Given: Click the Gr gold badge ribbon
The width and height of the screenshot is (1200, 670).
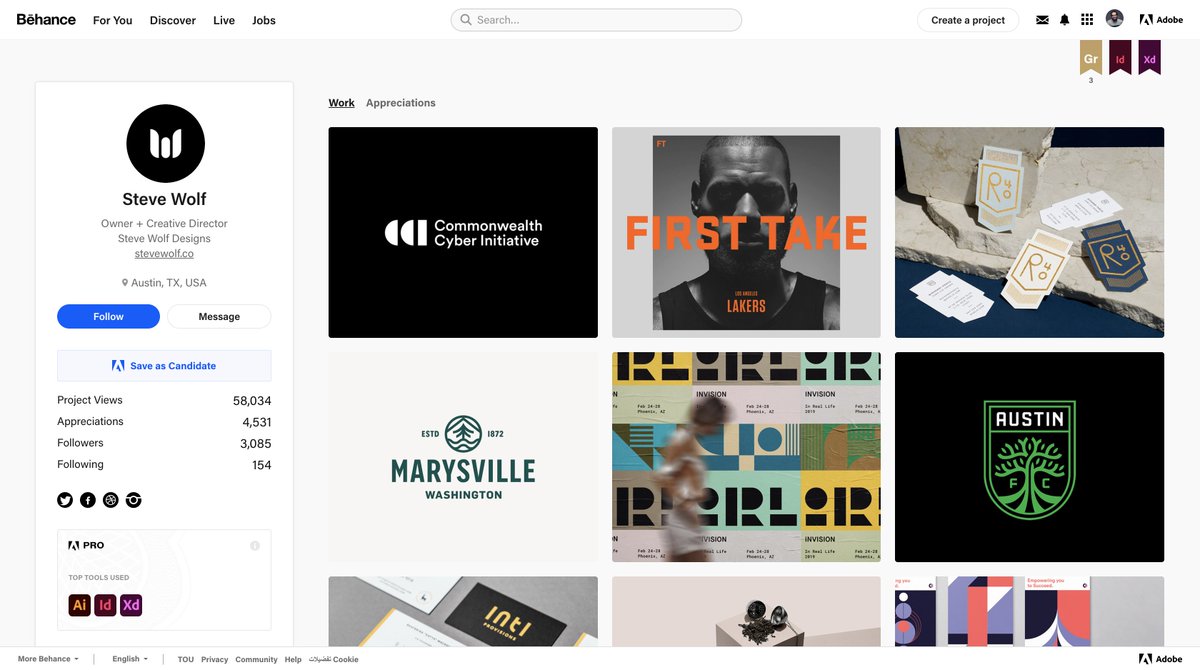Looking at the screenshot, I should (x=1091, y=57).
